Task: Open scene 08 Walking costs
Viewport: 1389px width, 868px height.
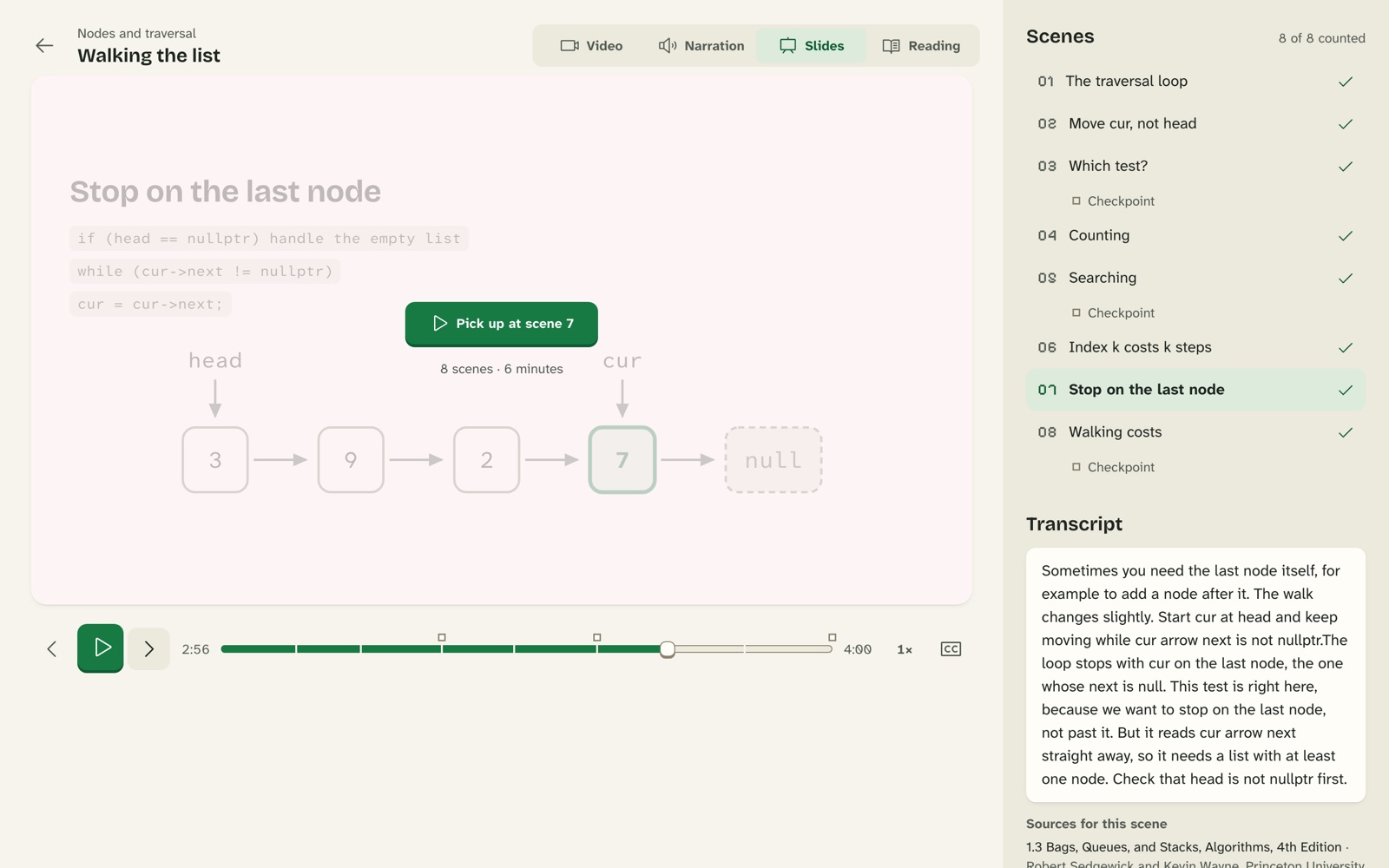Action: coord(1195,433)
